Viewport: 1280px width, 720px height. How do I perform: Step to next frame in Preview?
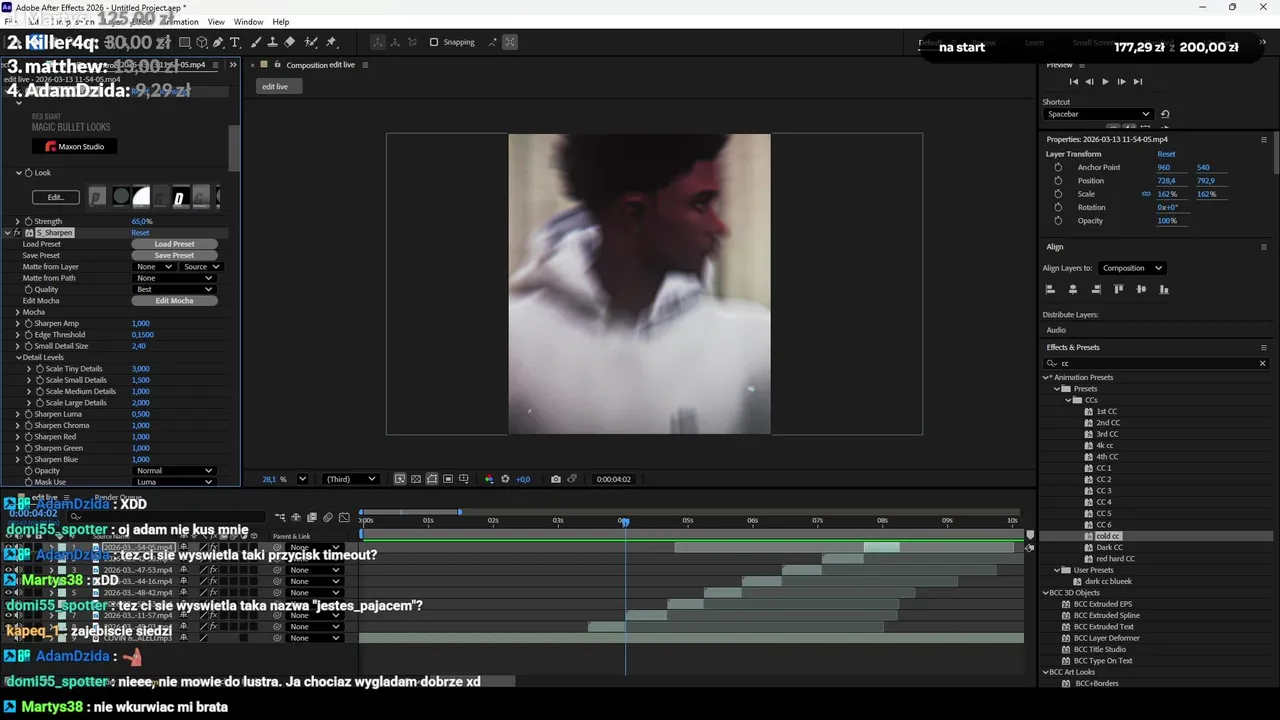click(x=1121, y=82)
